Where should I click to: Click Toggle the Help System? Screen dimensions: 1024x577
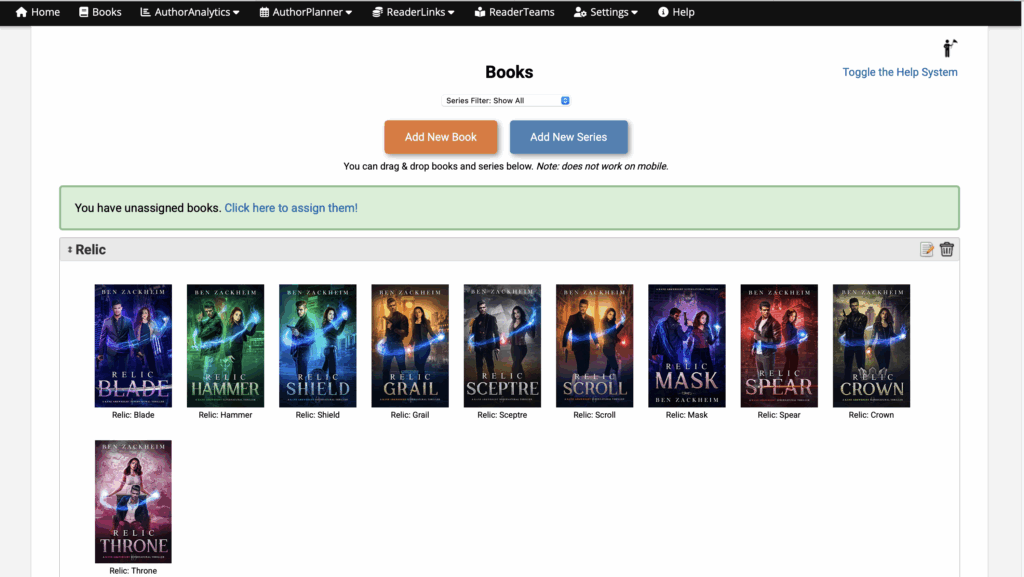coord(899,71)
